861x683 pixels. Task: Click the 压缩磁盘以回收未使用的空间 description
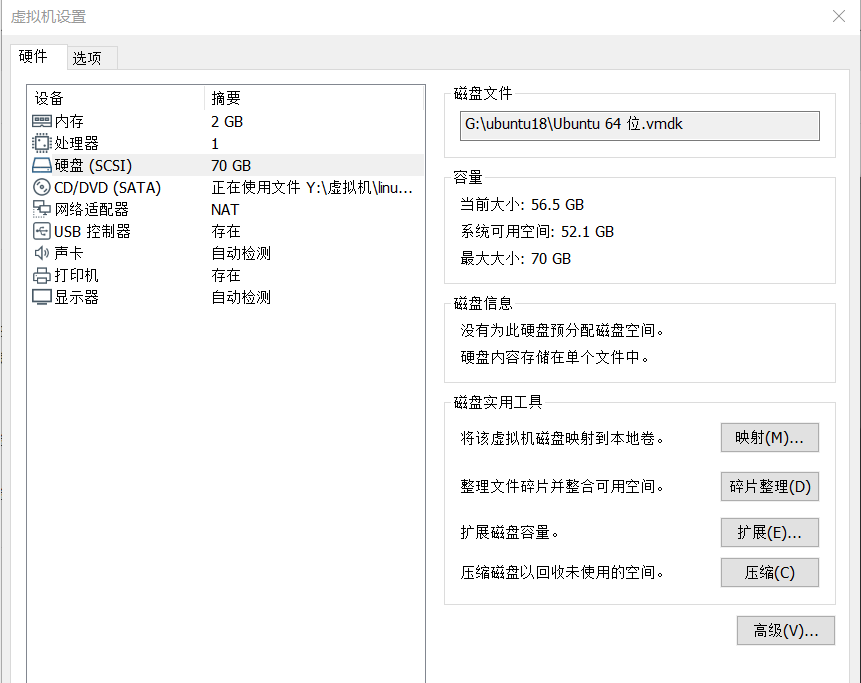click(562, 573)
